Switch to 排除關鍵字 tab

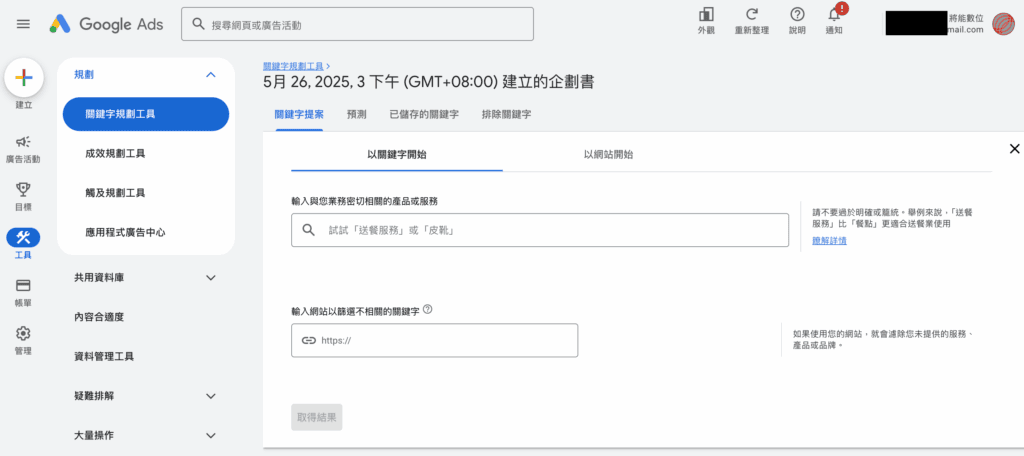click(x=506, y=114)
